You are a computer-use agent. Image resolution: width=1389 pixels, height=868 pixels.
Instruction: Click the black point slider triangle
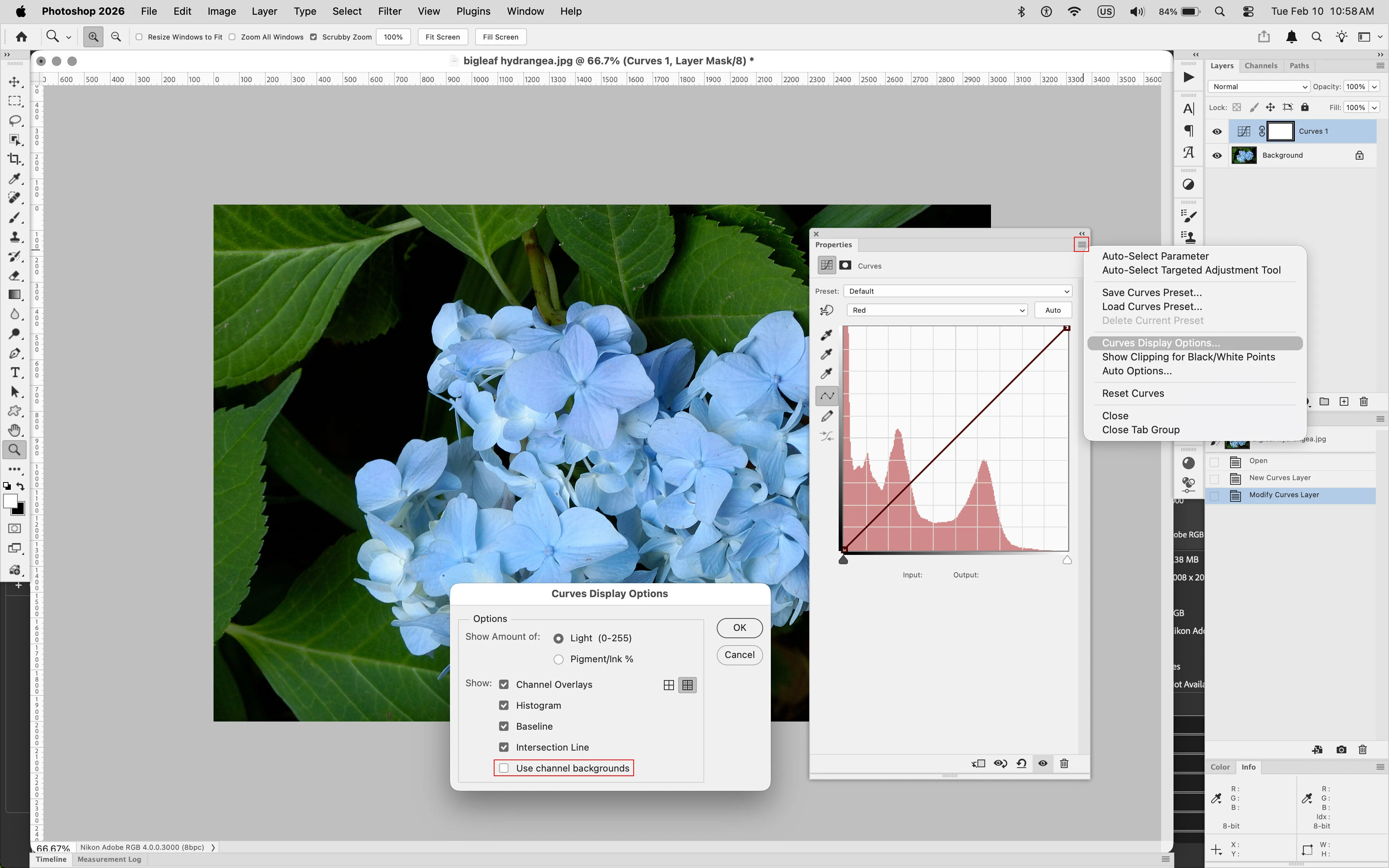point(843,560)
